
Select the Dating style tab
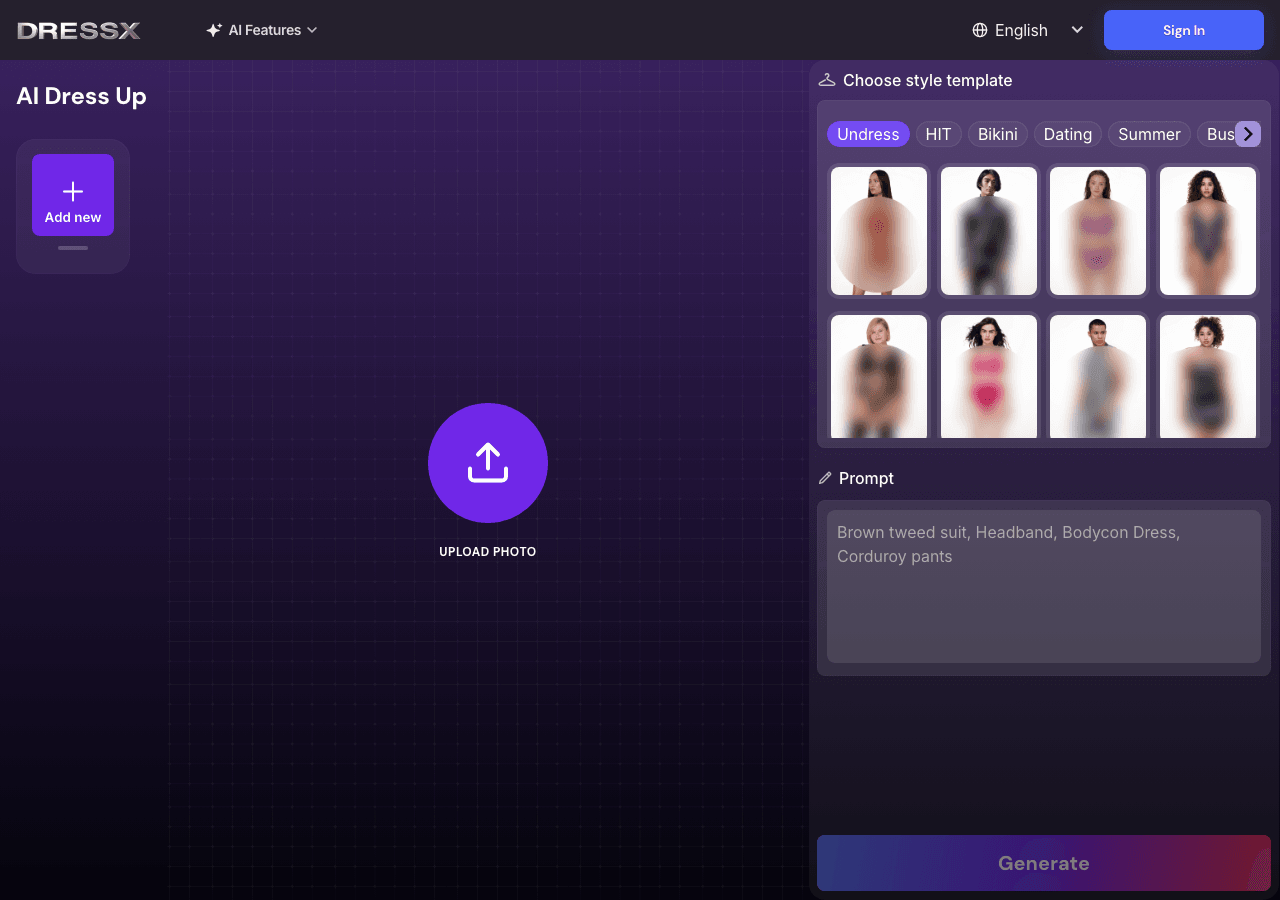[x=1068, y=134]
